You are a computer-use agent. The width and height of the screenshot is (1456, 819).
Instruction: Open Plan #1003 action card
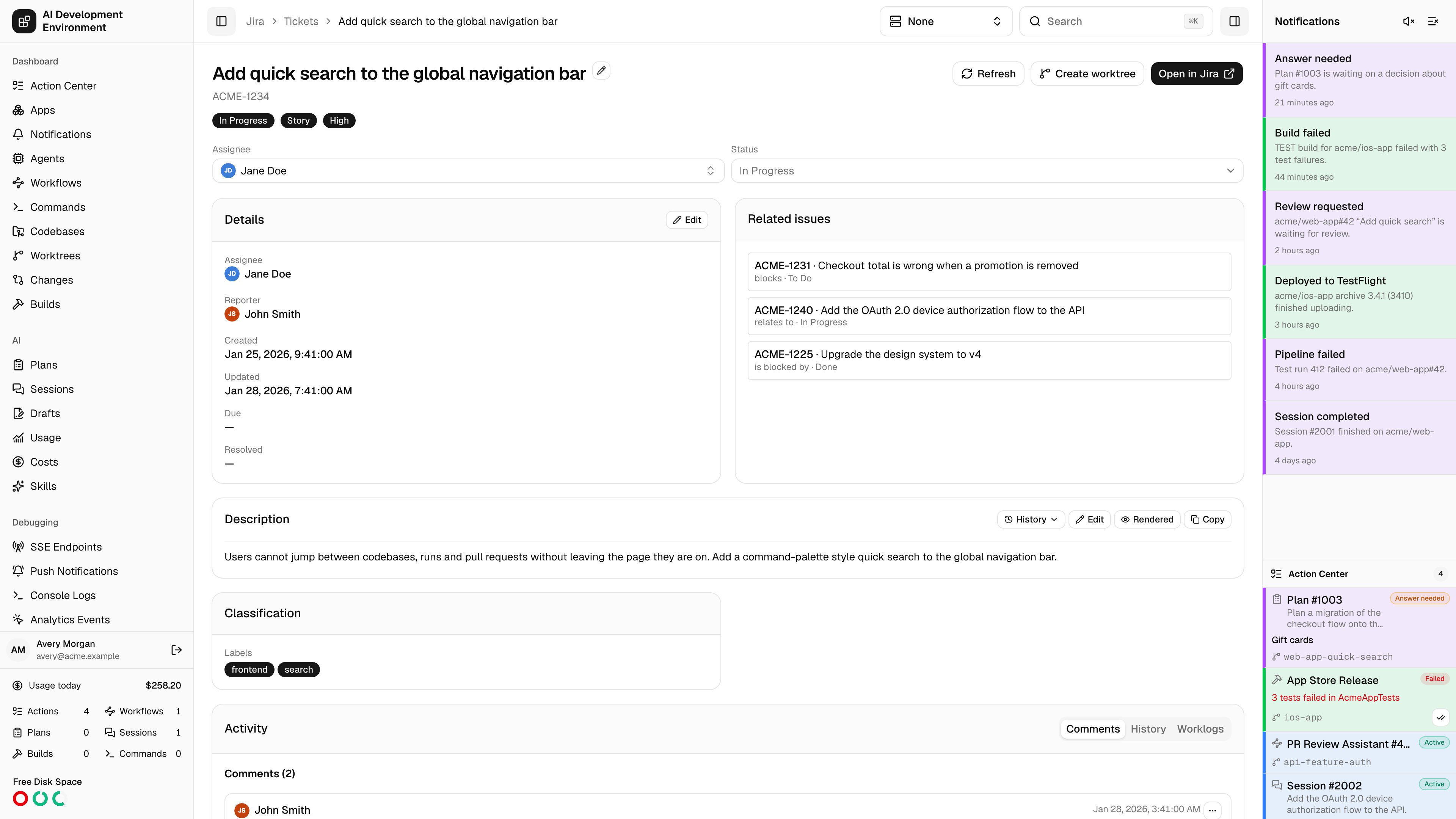point(1359,628)
